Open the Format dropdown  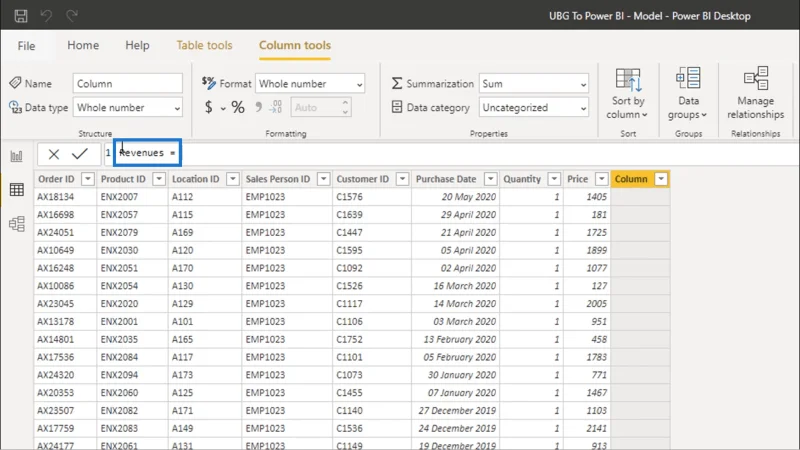(x=310, y=84)
